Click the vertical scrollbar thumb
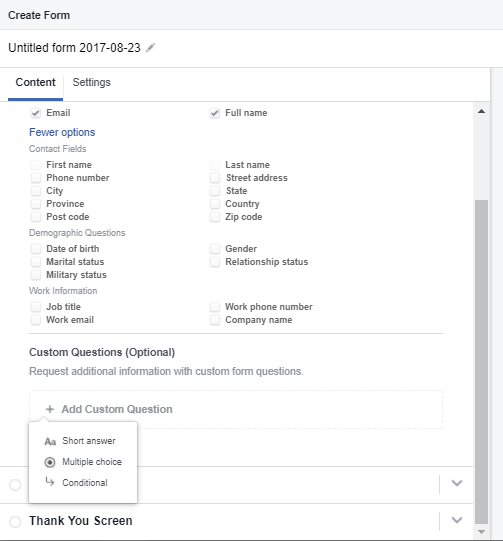Viewport: 503px width, 541px height. tap(481, 362)
